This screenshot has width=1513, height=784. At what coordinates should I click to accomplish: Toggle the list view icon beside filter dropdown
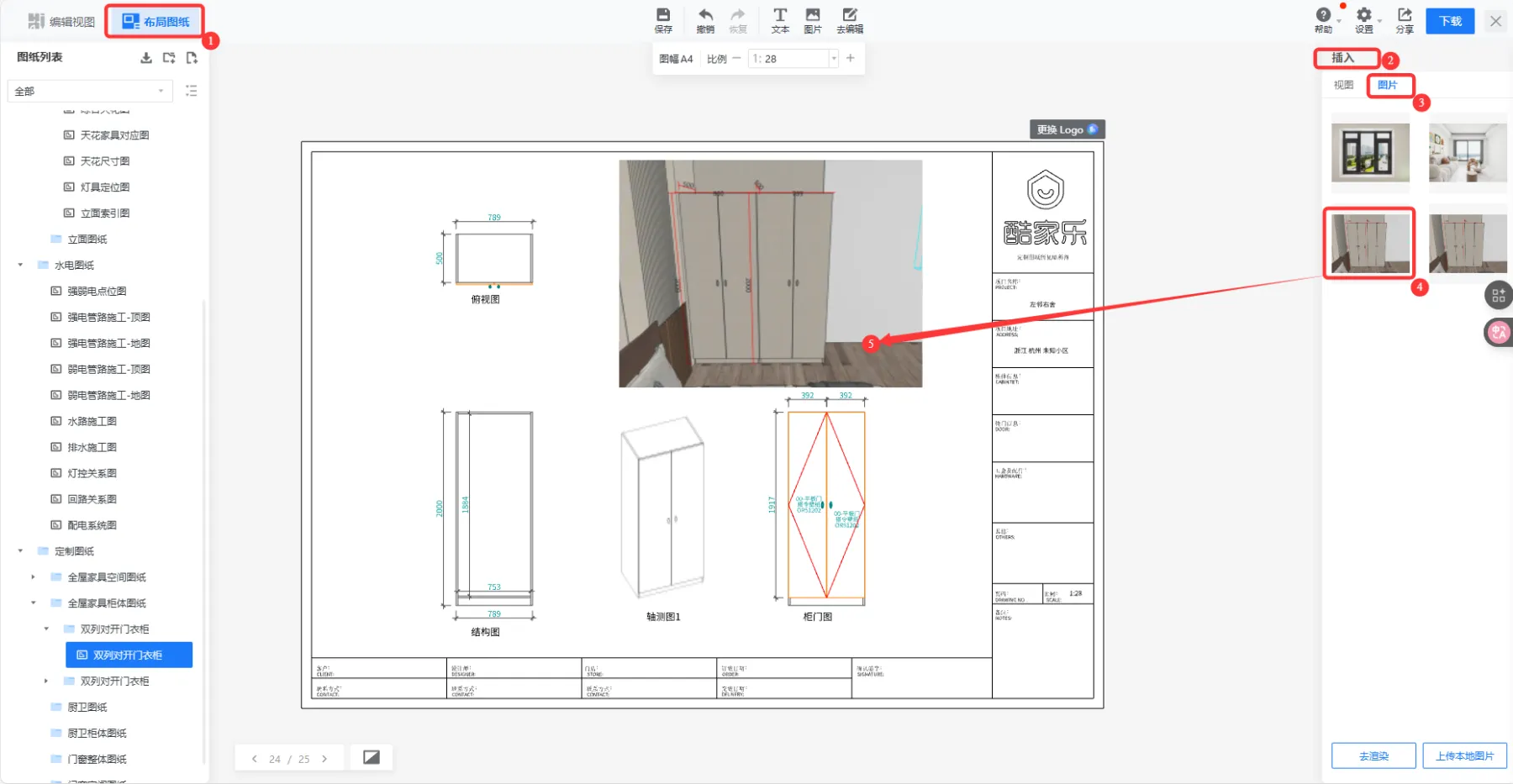[192, 91]
